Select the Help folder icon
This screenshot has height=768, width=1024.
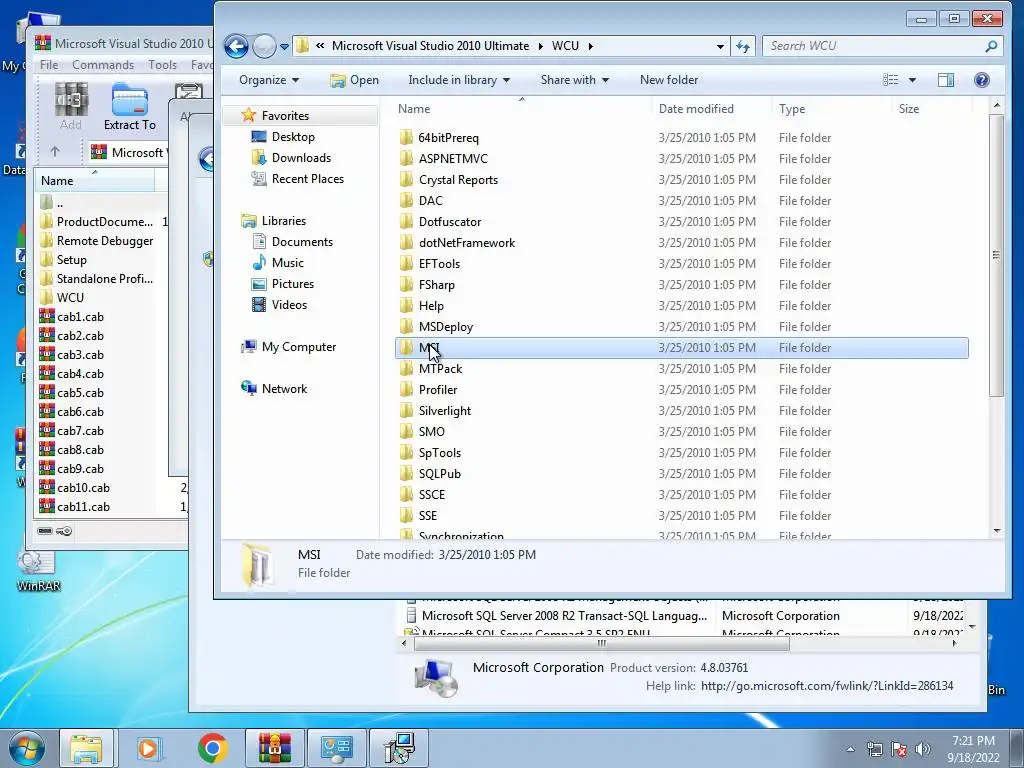(406, 306)
